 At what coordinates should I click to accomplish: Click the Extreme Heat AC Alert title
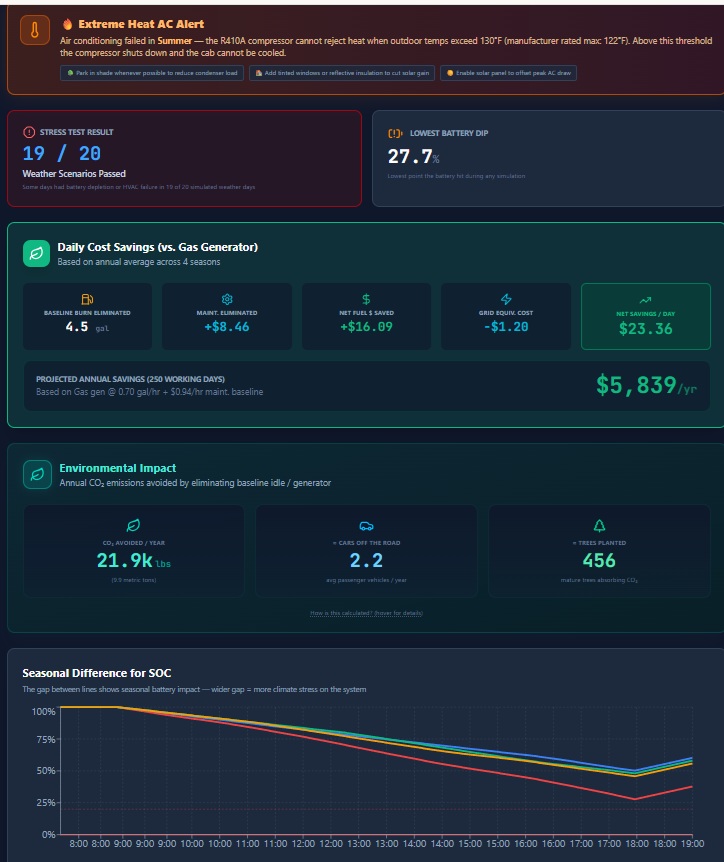pyautogui.click(x=141, y=24)
